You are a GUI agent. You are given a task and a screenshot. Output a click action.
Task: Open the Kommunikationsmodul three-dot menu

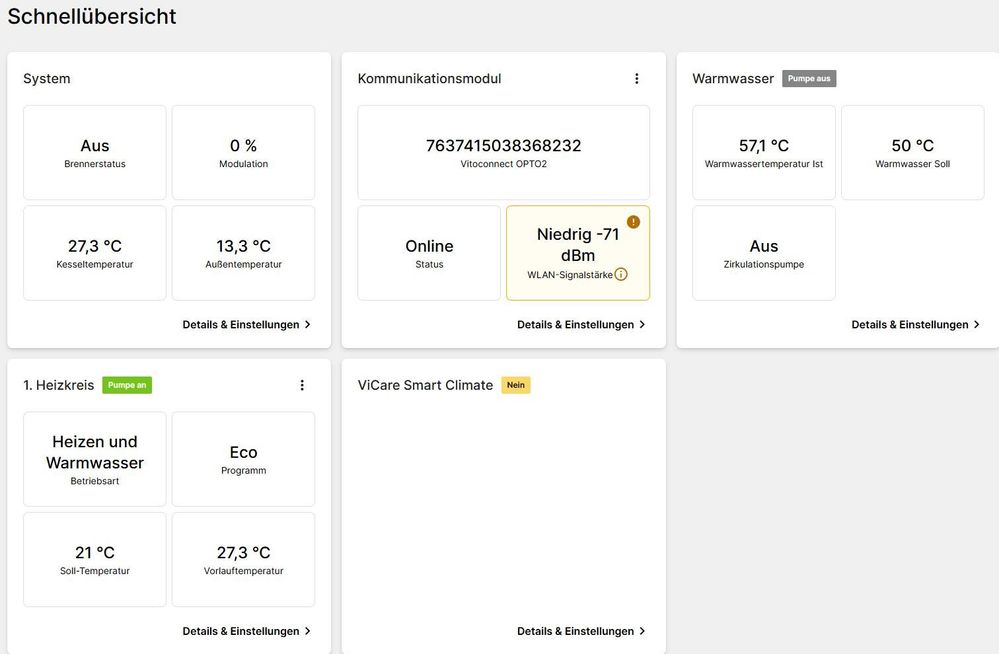[x=637, y=79]
